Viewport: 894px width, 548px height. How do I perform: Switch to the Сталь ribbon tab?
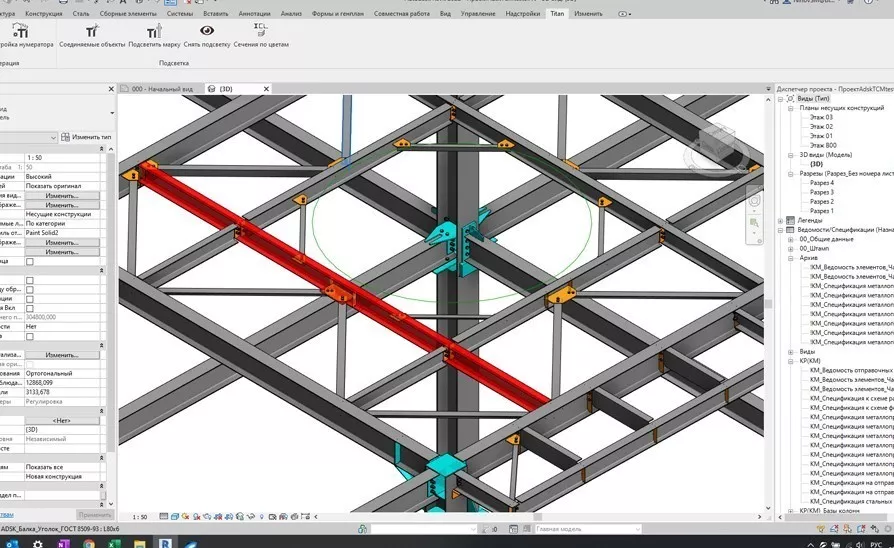tap(83, 14)
